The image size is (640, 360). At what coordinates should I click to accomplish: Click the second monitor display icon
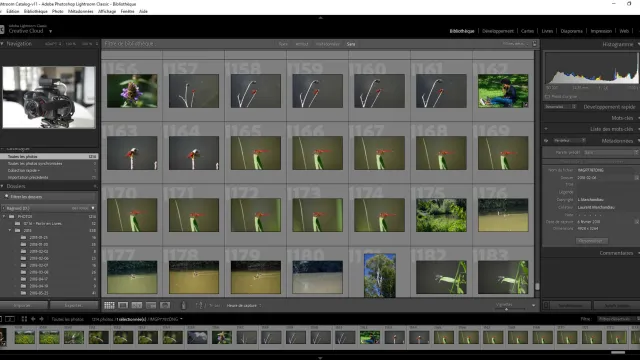pos(10,319)
